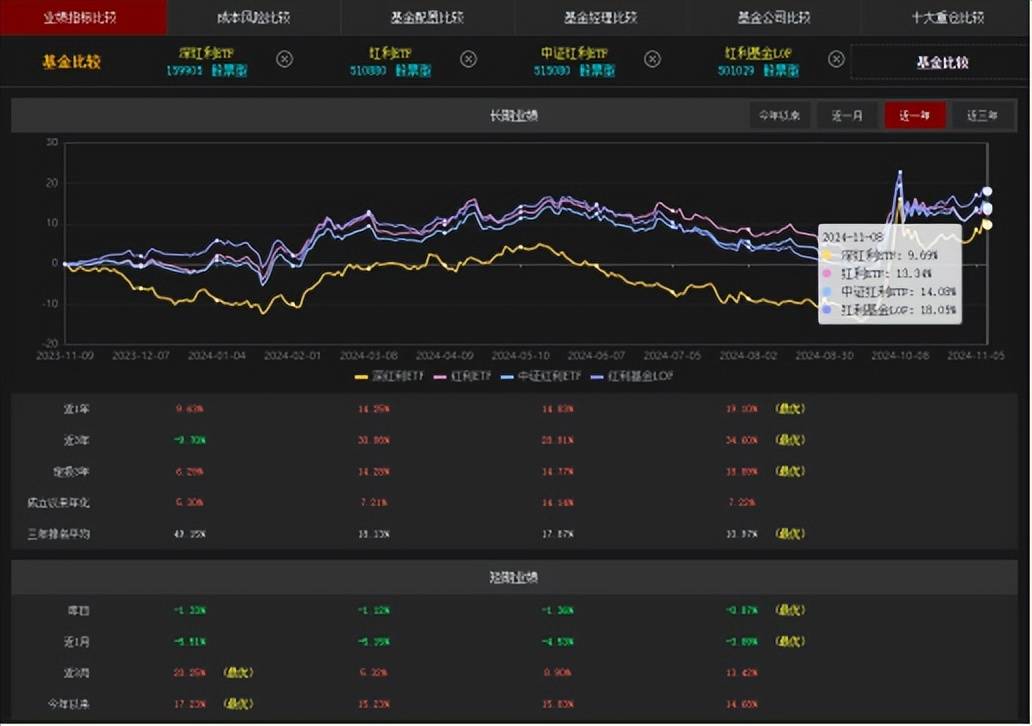Click the 2024-05-10 x-axis date label
The image size is (1032, 726).
pos(521,355)
